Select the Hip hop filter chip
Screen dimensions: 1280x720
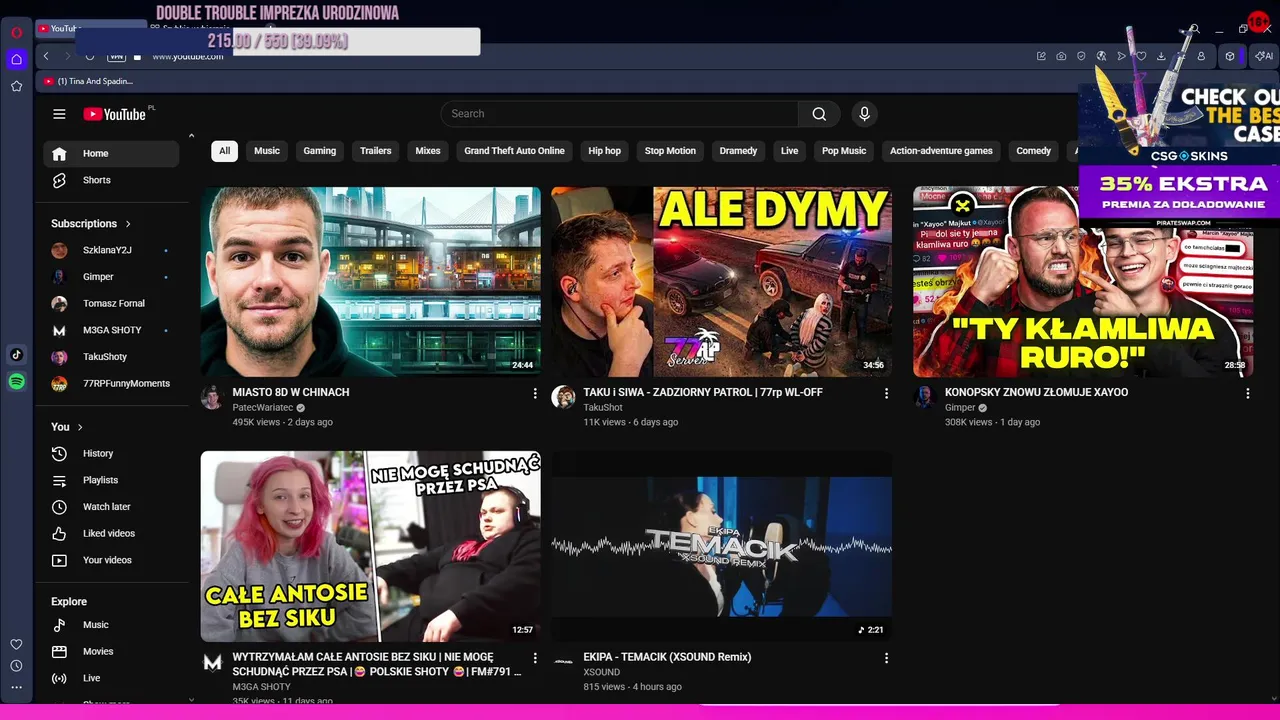point(605,151)
